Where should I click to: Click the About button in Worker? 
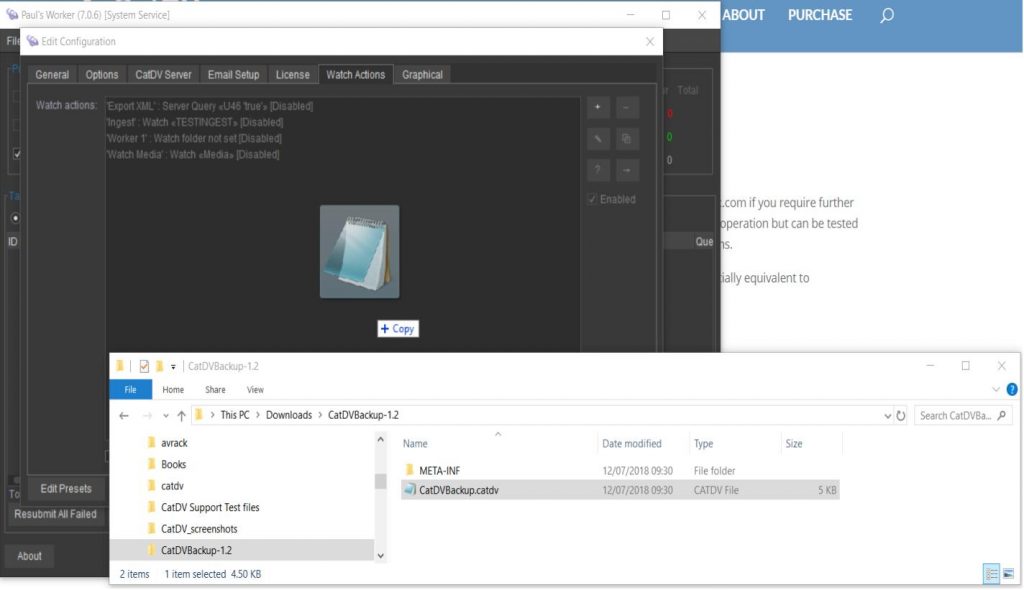[x=29, y=556]
